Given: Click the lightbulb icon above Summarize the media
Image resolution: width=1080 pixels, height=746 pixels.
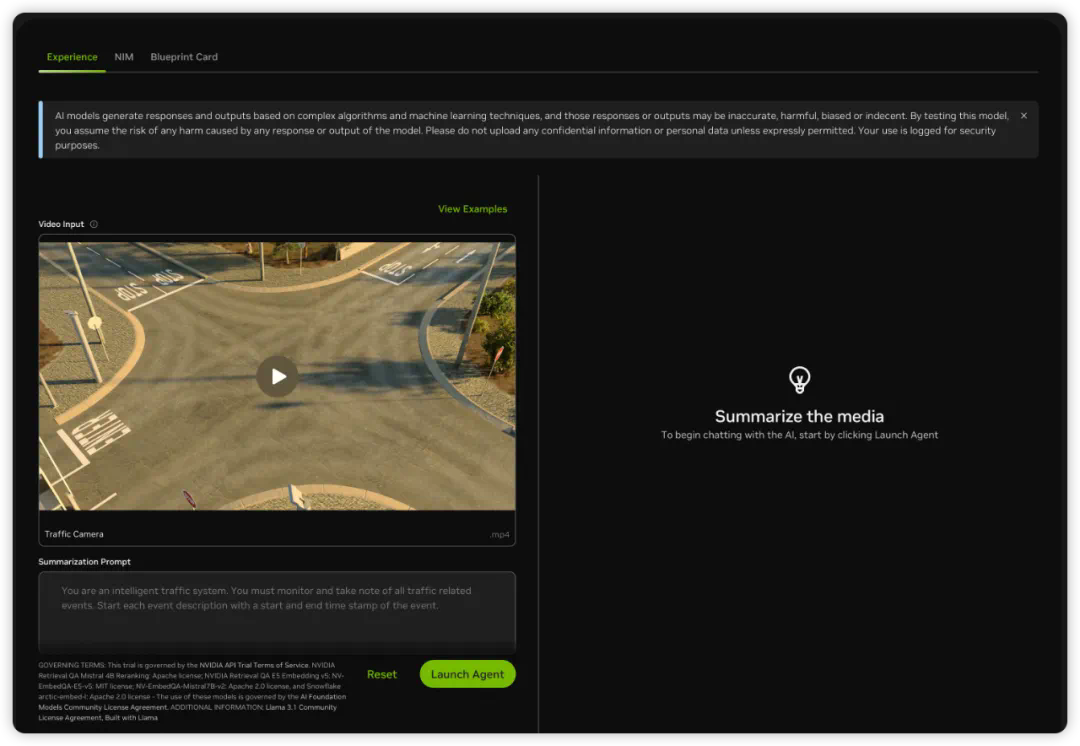Looking at the screenshot, I should point(799,380).
